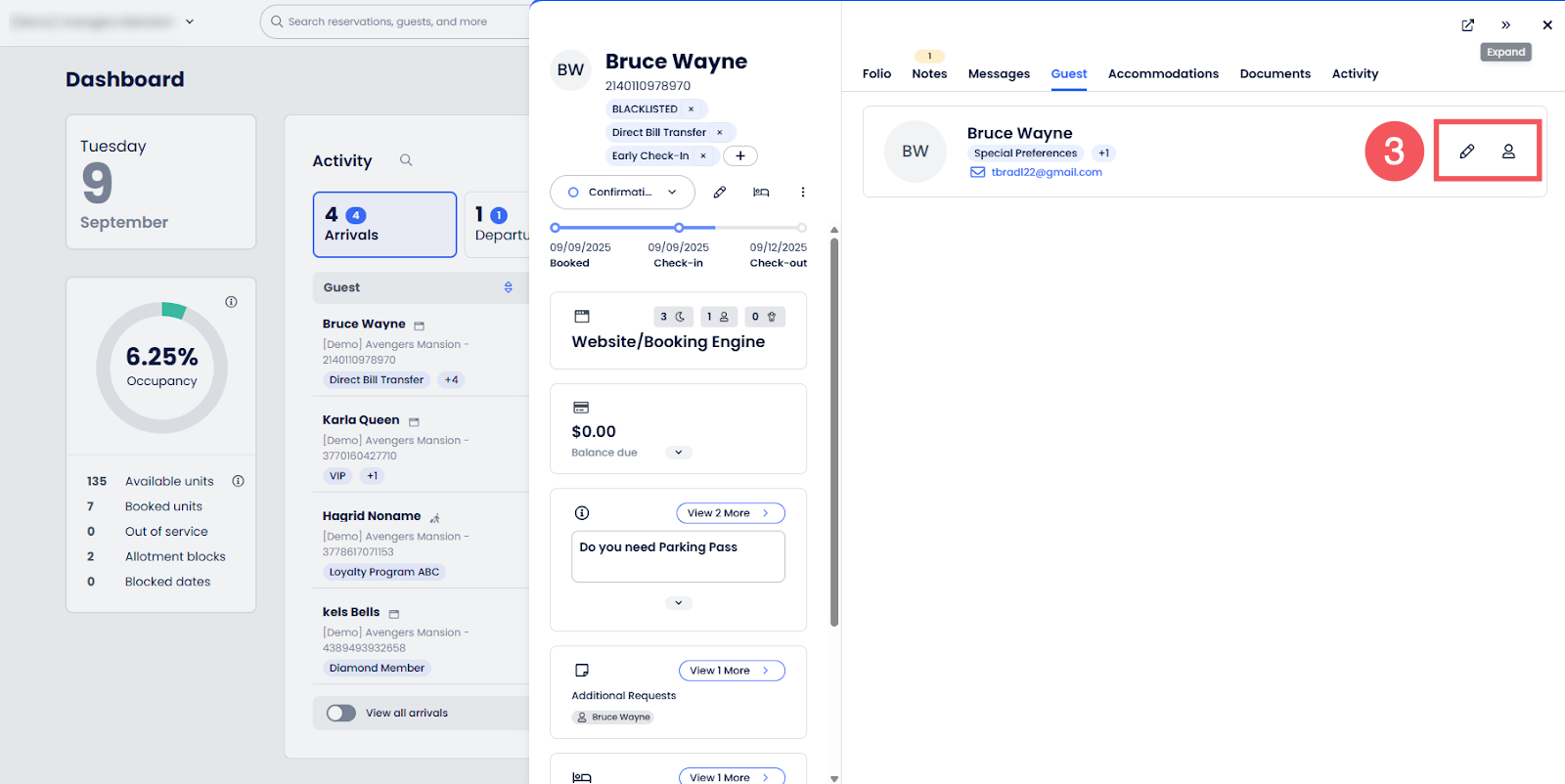
Task: Click the search reservations input field
Action: click(401, 22)
